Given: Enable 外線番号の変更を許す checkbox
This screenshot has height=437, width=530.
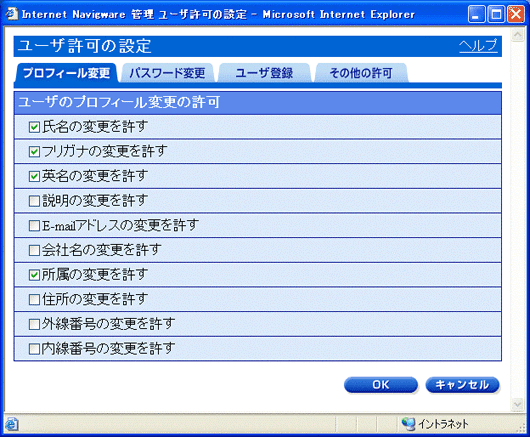Looking at the screenshot, I should (x=34, y=324).
